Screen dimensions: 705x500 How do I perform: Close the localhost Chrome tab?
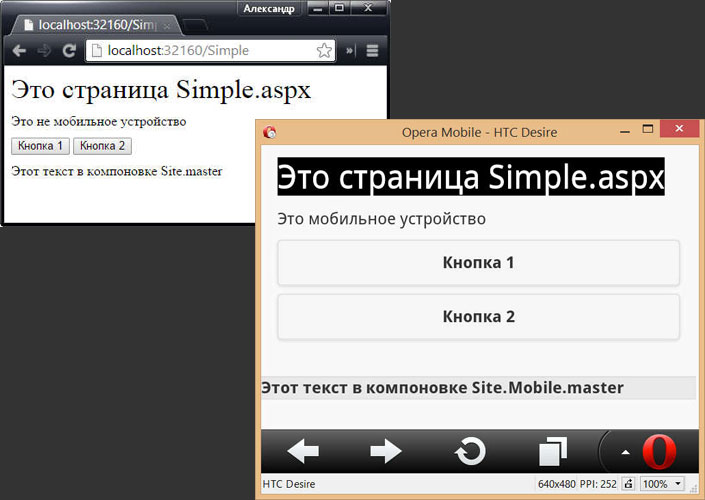(x=167, y=26)
